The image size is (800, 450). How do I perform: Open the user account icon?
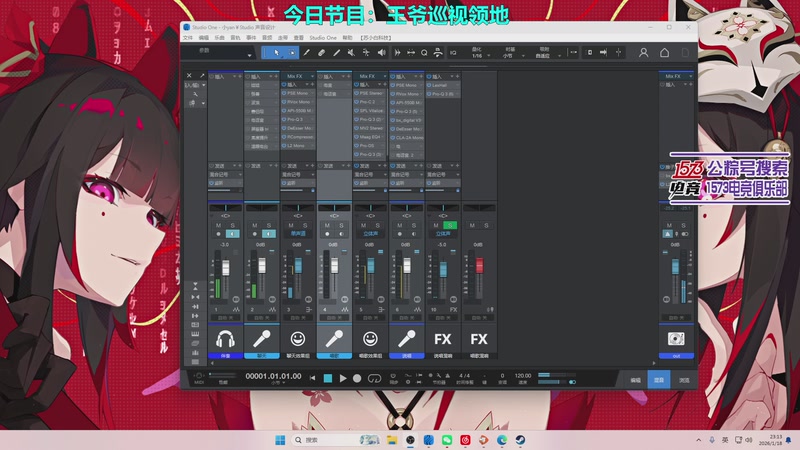click(x=643, y=53)
